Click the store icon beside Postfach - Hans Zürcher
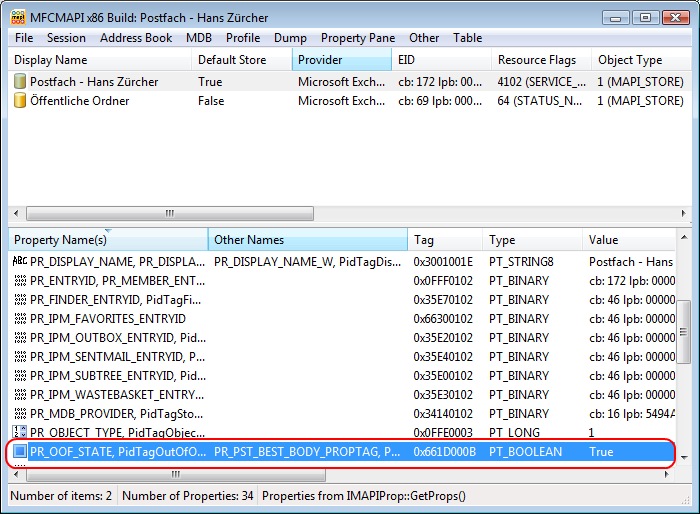Viewport: 700px width, 514px height. tap(20, 81)
